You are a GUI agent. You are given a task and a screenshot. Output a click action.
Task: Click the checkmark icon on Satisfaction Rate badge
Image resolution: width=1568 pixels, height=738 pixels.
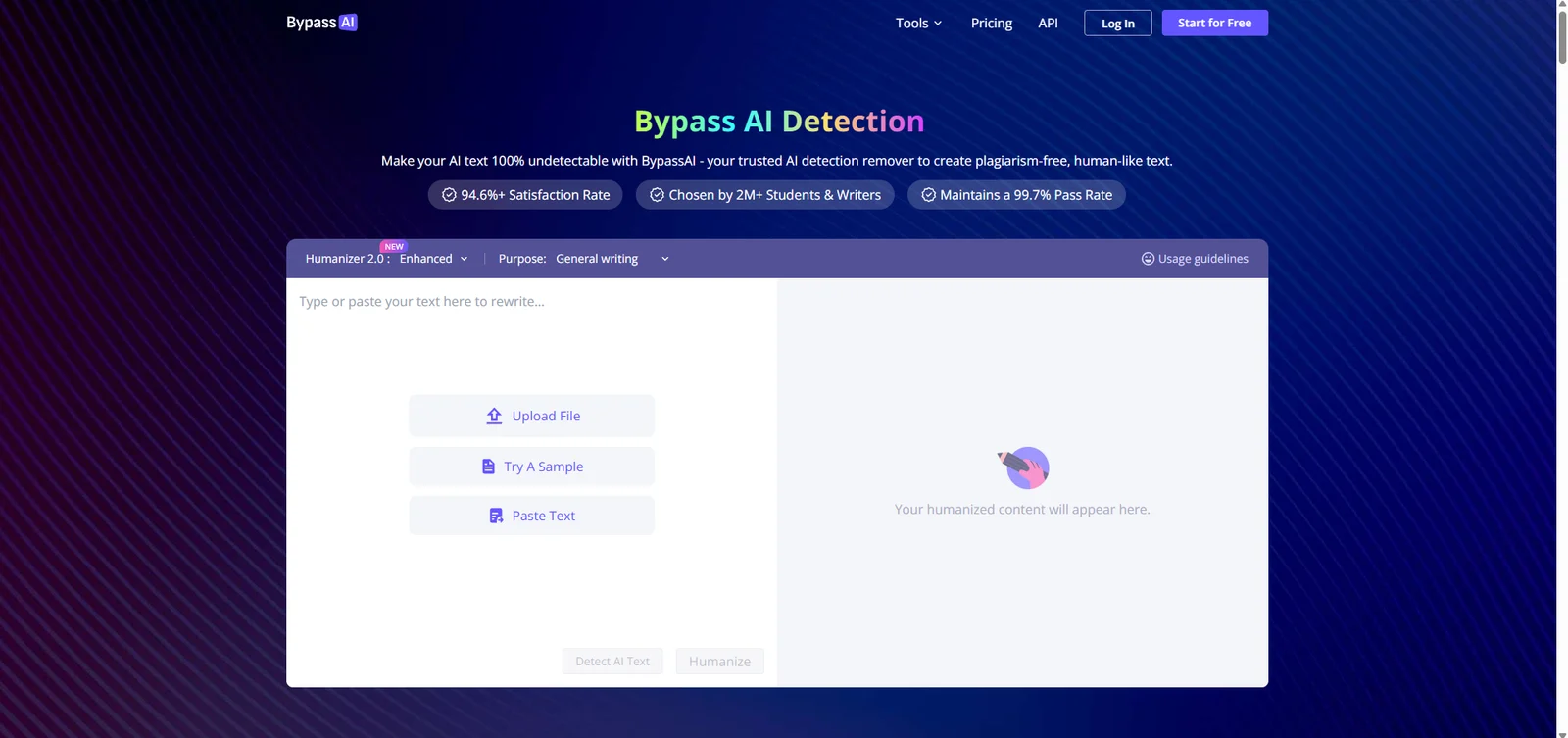pos(449,195)
